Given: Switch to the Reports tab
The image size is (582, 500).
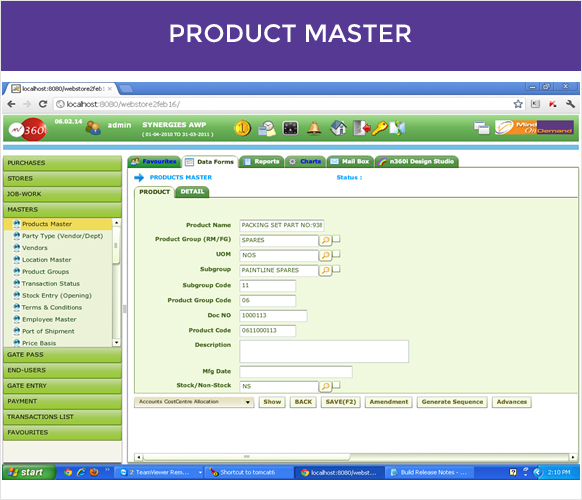Looking at the screenshot, I should (262, 161).
